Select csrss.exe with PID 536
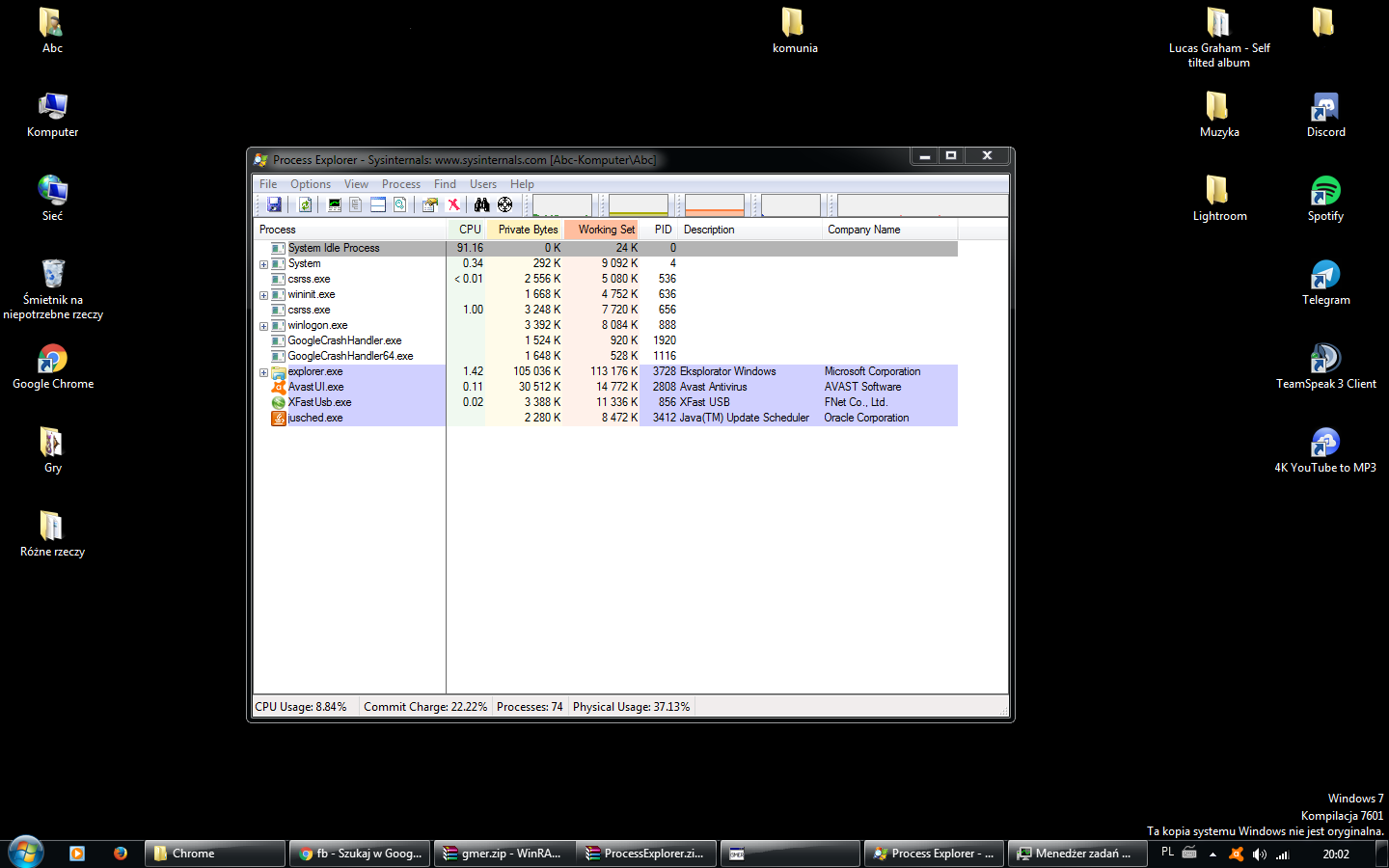The height and width of the screenshot is (868, 1389). [x=606, y=279]
